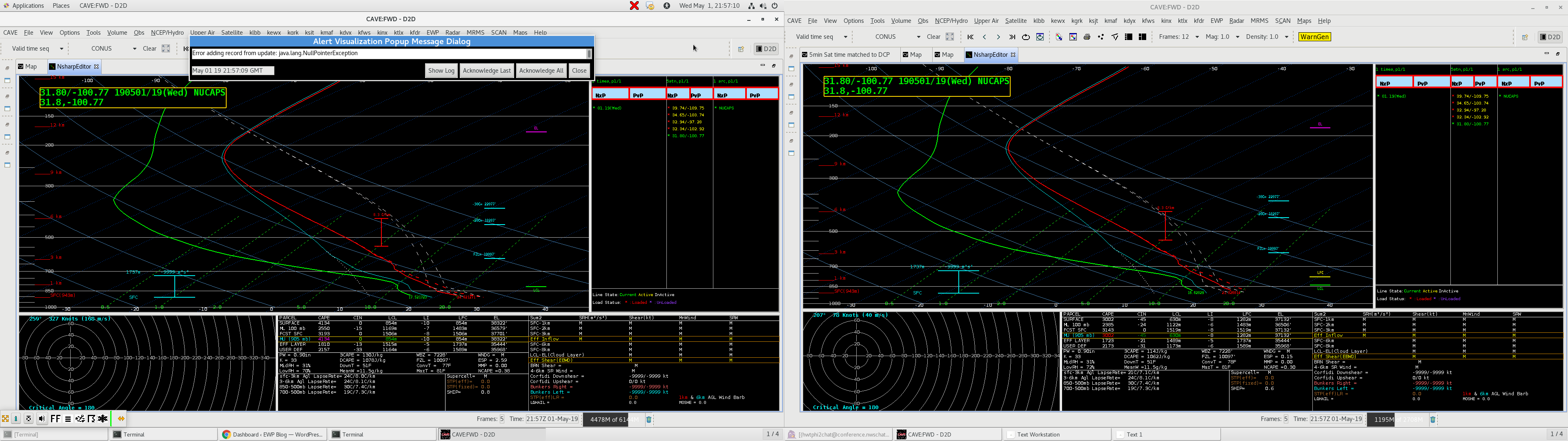Mute alert sounds with speaker icon
The image size is (1568, 441).
pyautogui.click(x=41, y=419)
